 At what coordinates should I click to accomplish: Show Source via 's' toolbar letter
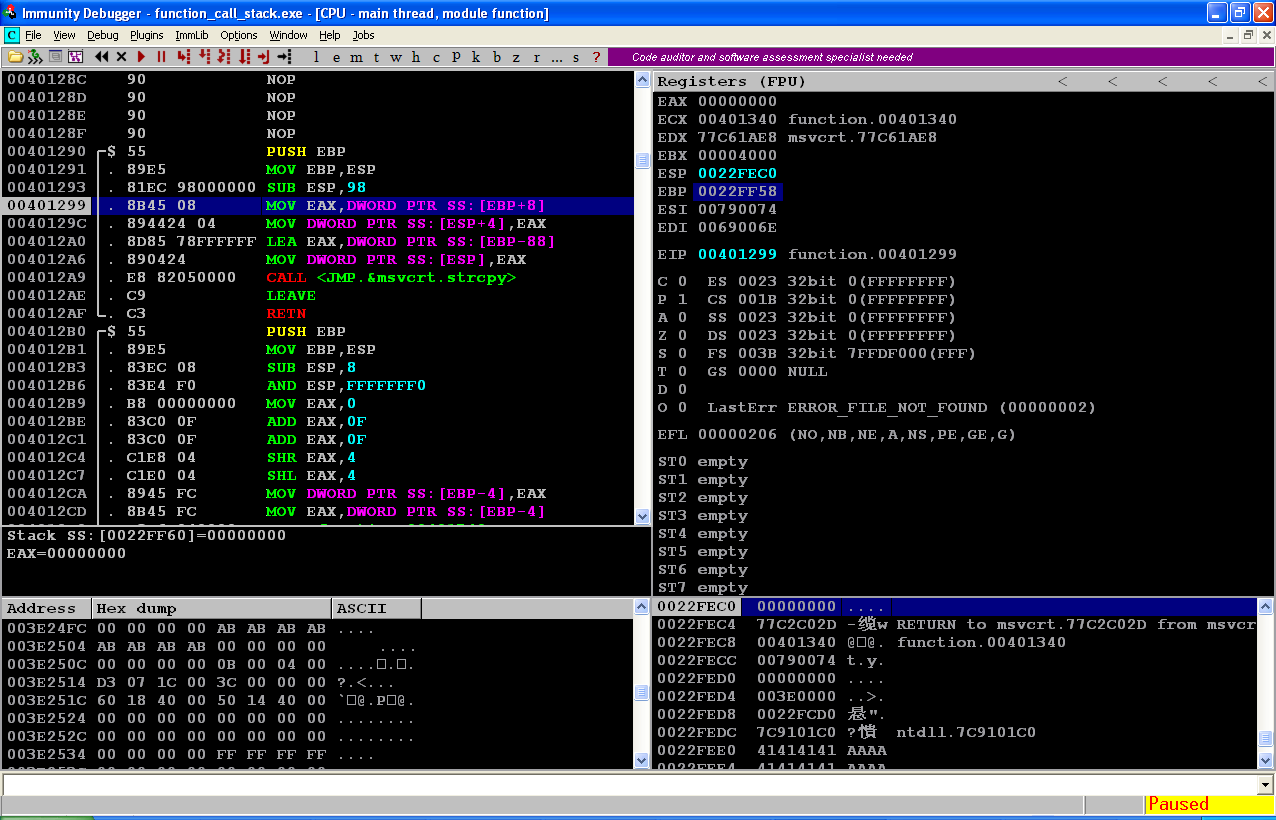pos(576,57)
